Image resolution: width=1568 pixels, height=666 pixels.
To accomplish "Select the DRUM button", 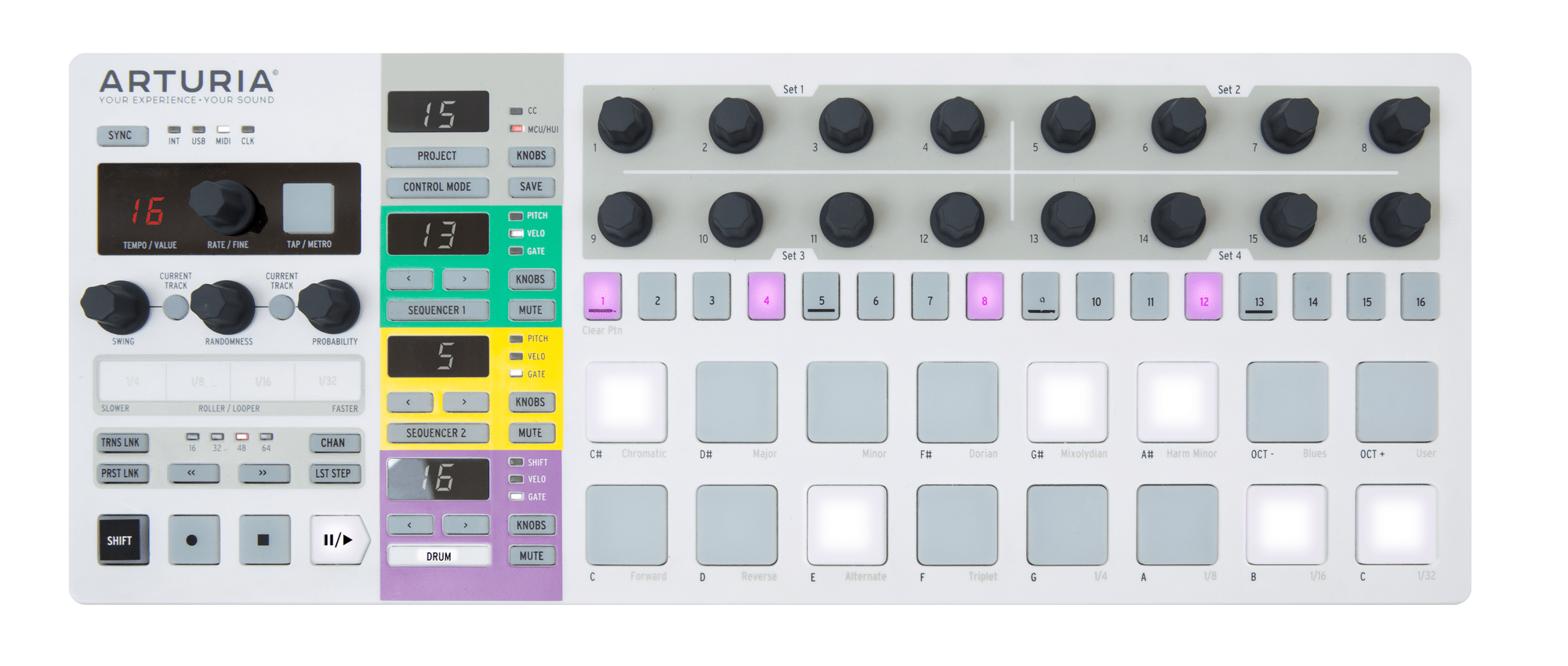I will click(x=439, y=556).
